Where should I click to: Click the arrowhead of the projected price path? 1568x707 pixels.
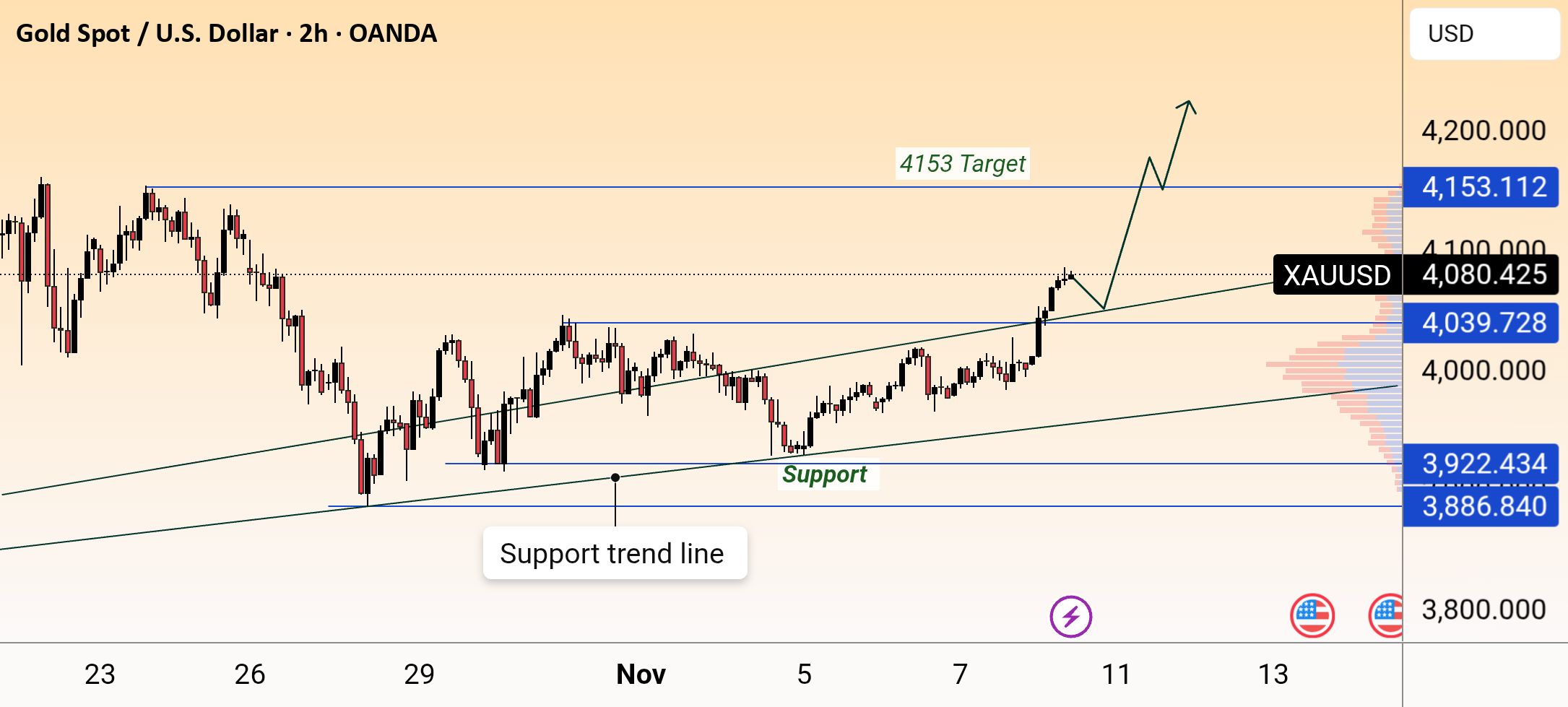(1188, 104)
